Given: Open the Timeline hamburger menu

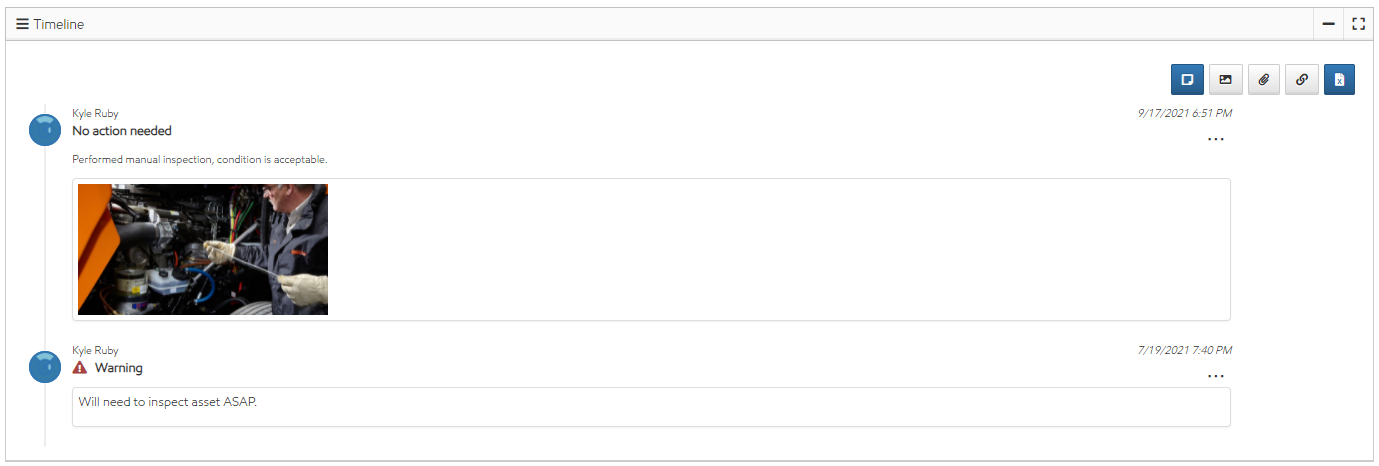Looking at the screenshot, I should point(22,24).
